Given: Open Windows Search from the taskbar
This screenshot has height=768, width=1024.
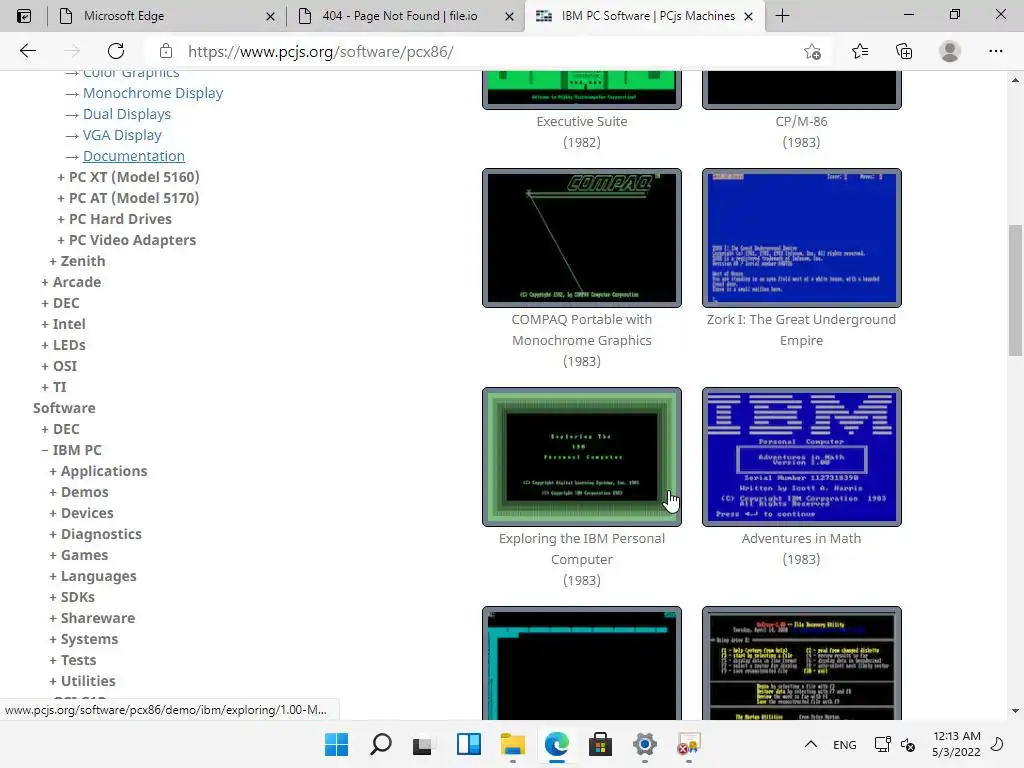Looking at the screenshot, I should 380,744.
